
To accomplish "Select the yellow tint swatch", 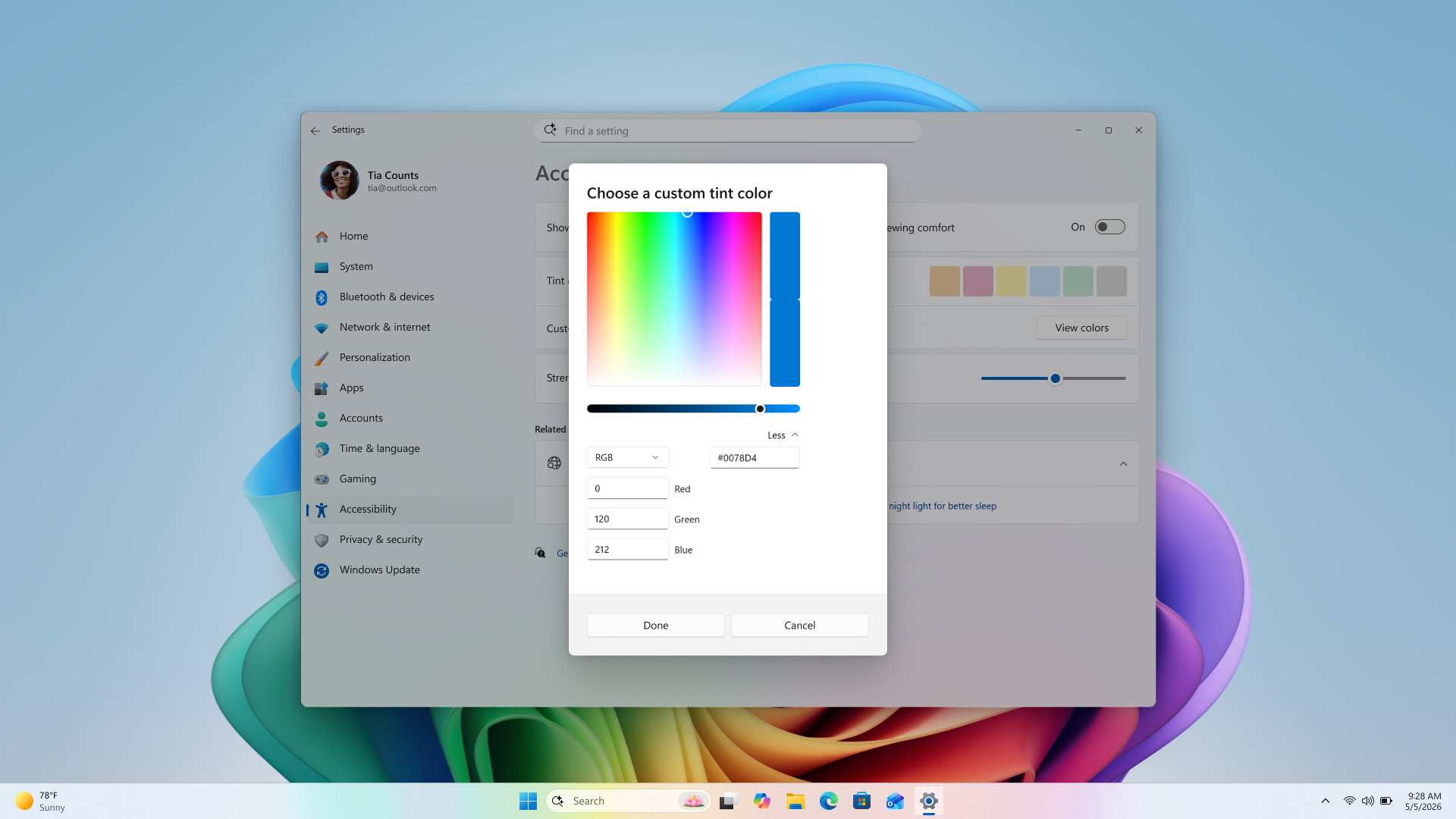I will tap(1011, 281).
